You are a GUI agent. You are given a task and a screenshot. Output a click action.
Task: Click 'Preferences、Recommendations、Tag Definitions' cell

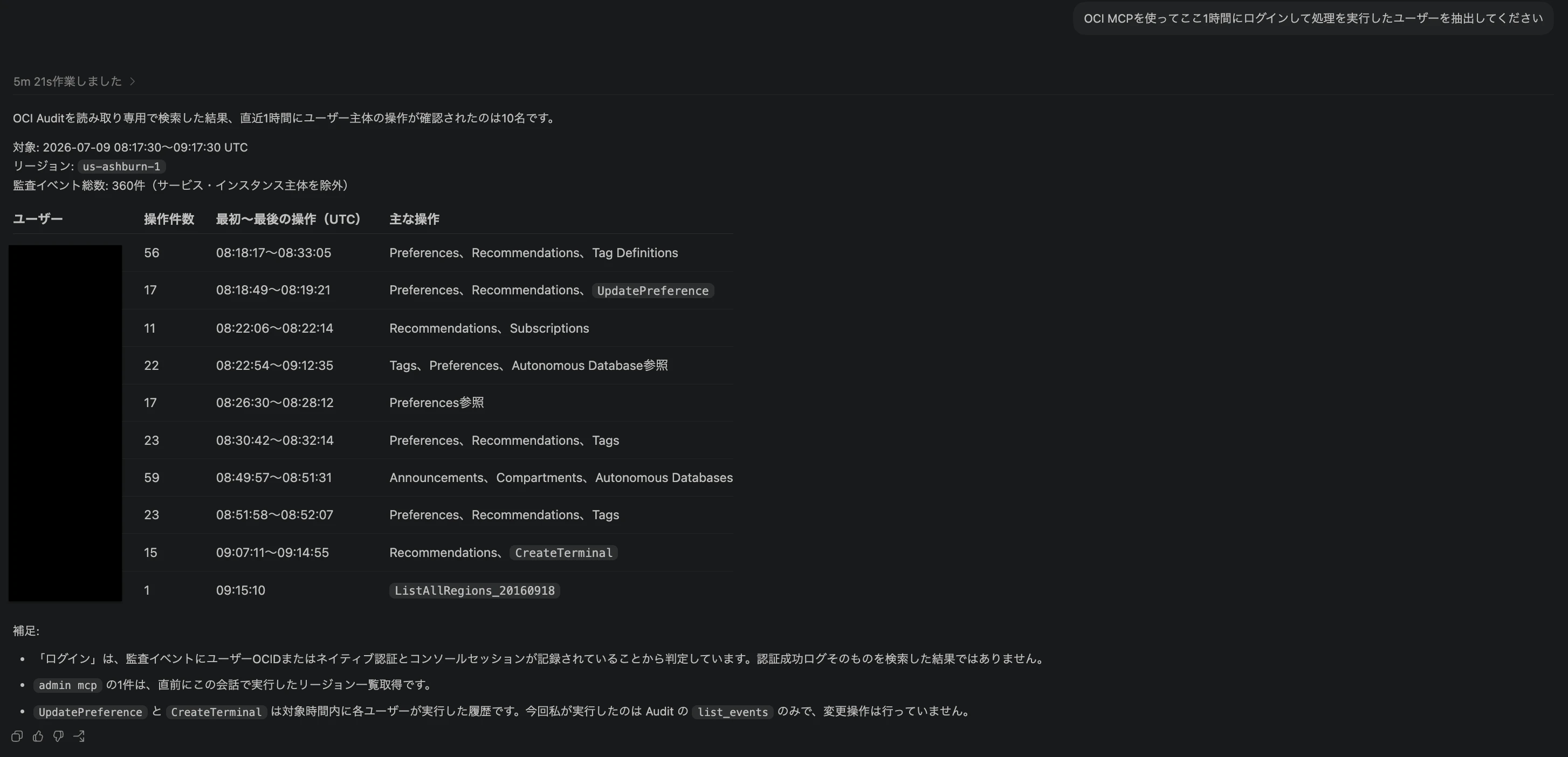[534, 252]
